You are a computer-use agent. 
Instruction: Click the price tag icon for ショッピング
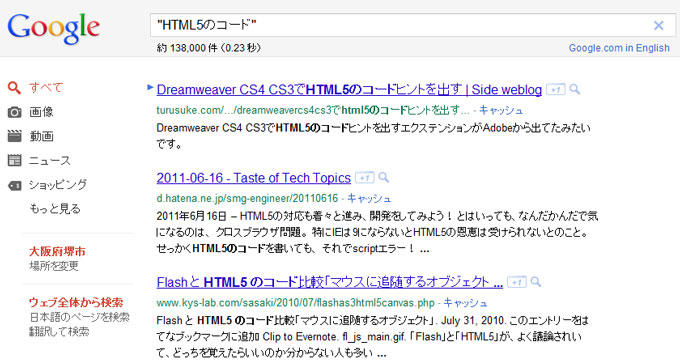[x=14, y=186]
